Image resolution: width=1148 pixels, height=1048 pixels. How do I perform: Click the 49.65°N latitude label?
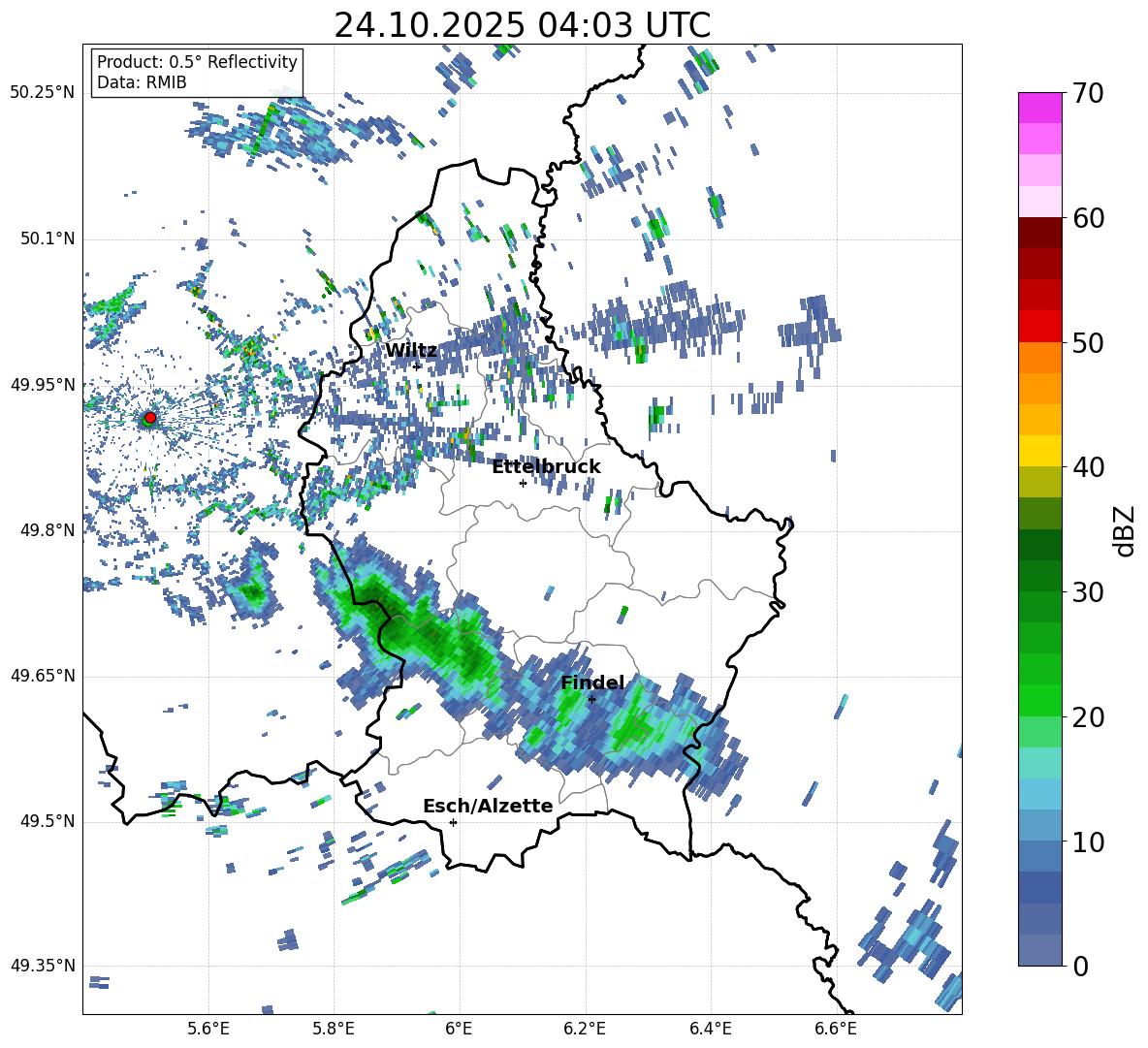point(43,676)
